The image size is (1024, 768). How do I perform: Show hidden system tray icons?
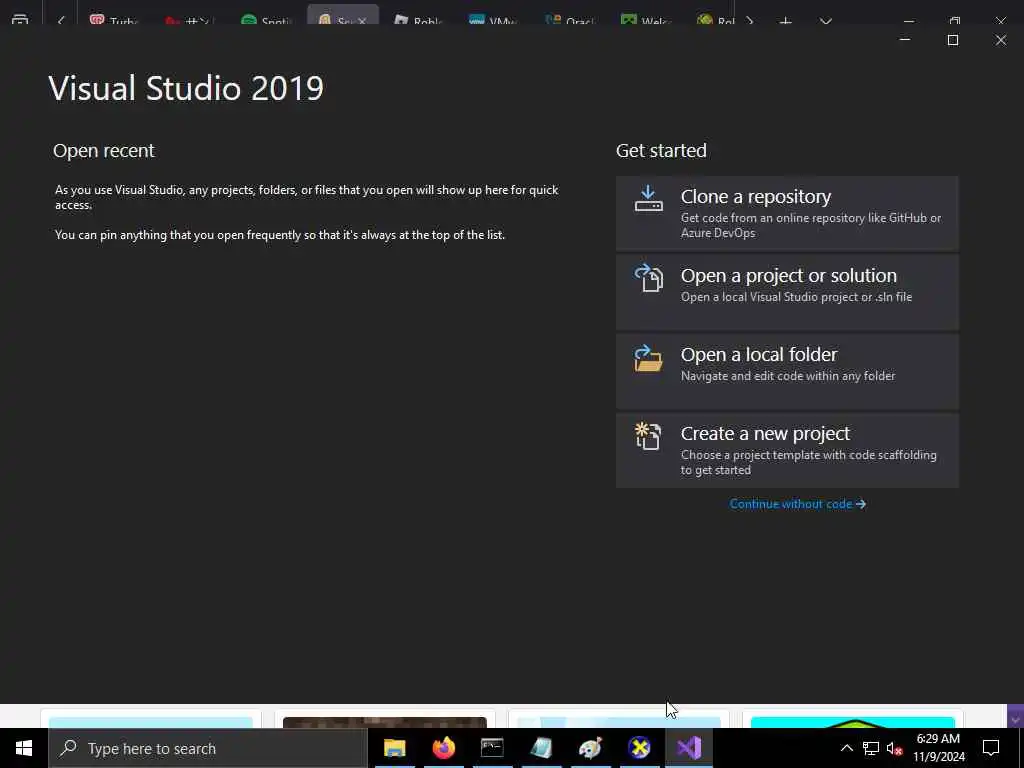846,748
